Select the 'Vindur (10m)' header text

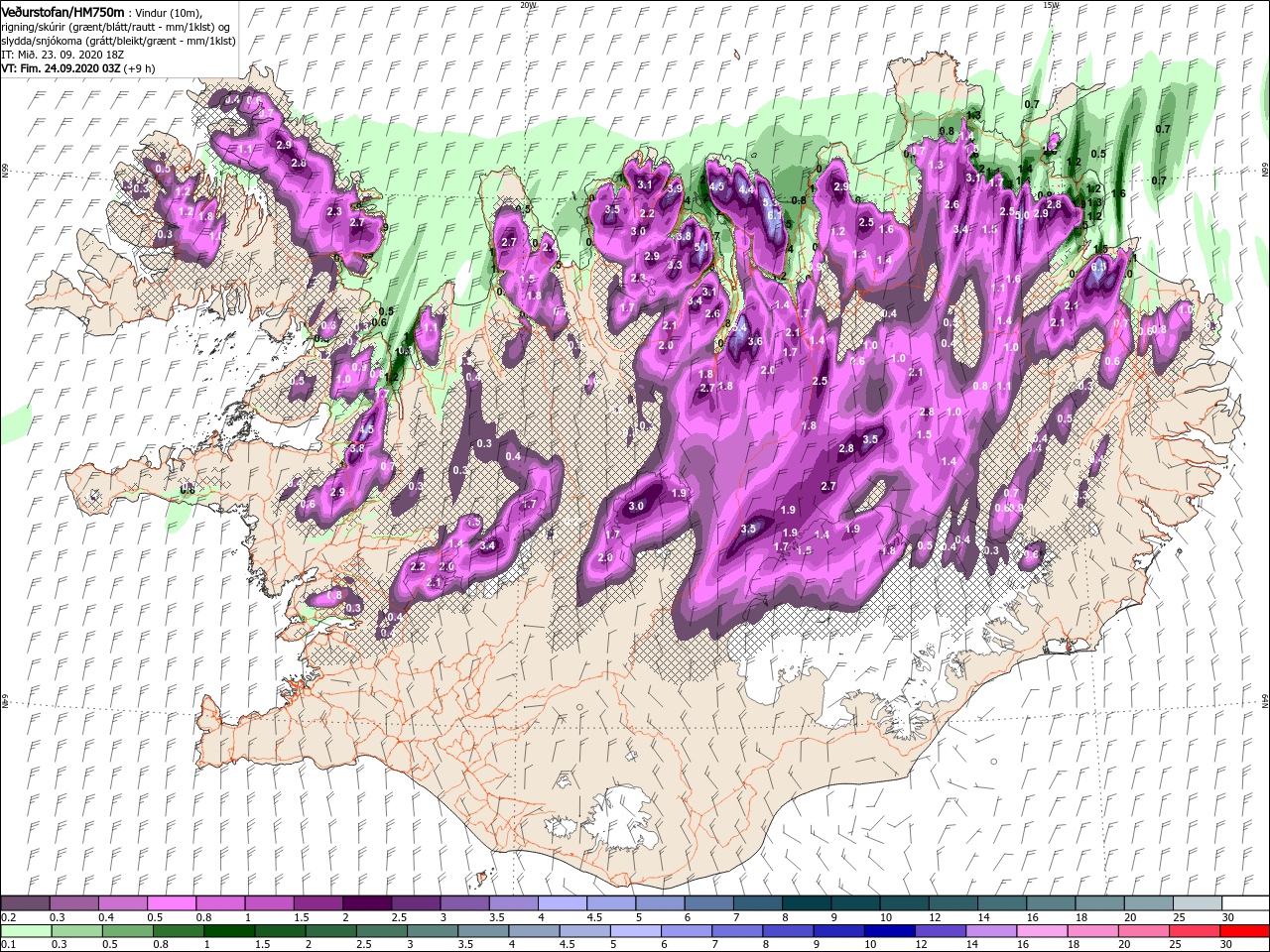click(x=168, y=12)
